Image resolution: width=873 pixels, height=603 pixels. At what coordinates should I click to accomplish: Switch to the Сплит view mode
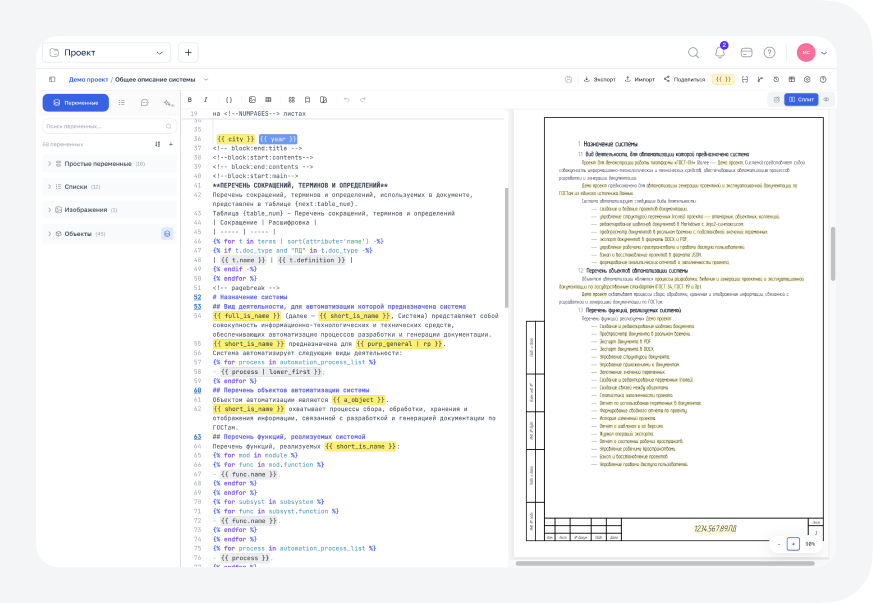[x=801, y=100]
